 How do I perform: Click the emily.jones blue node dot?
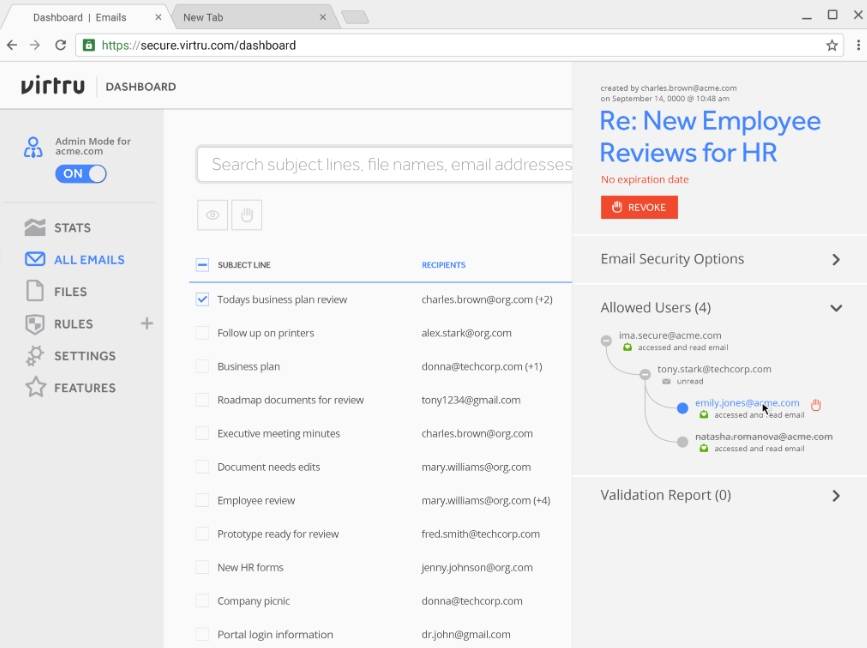(x=682, y=408)
